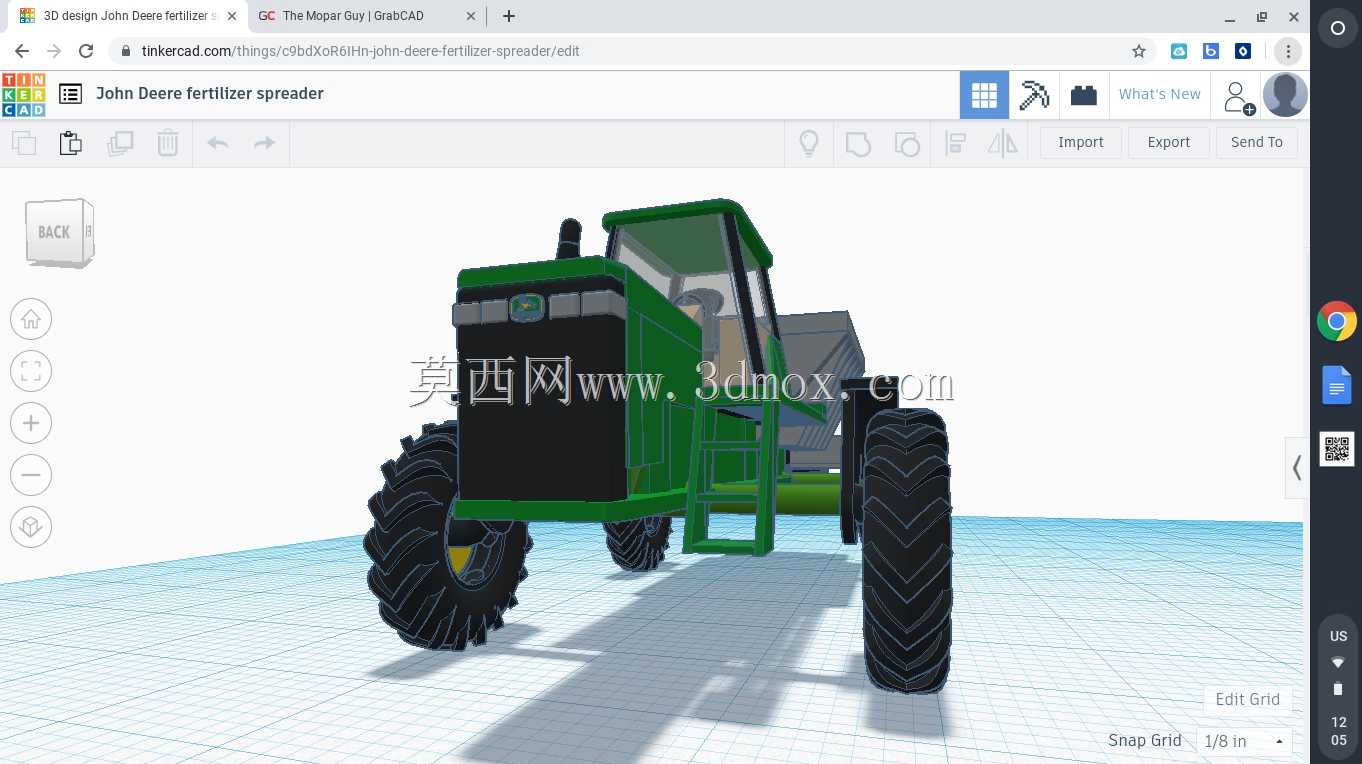Go back in the browser
1362x764 pixels.
tap(22, 51)
